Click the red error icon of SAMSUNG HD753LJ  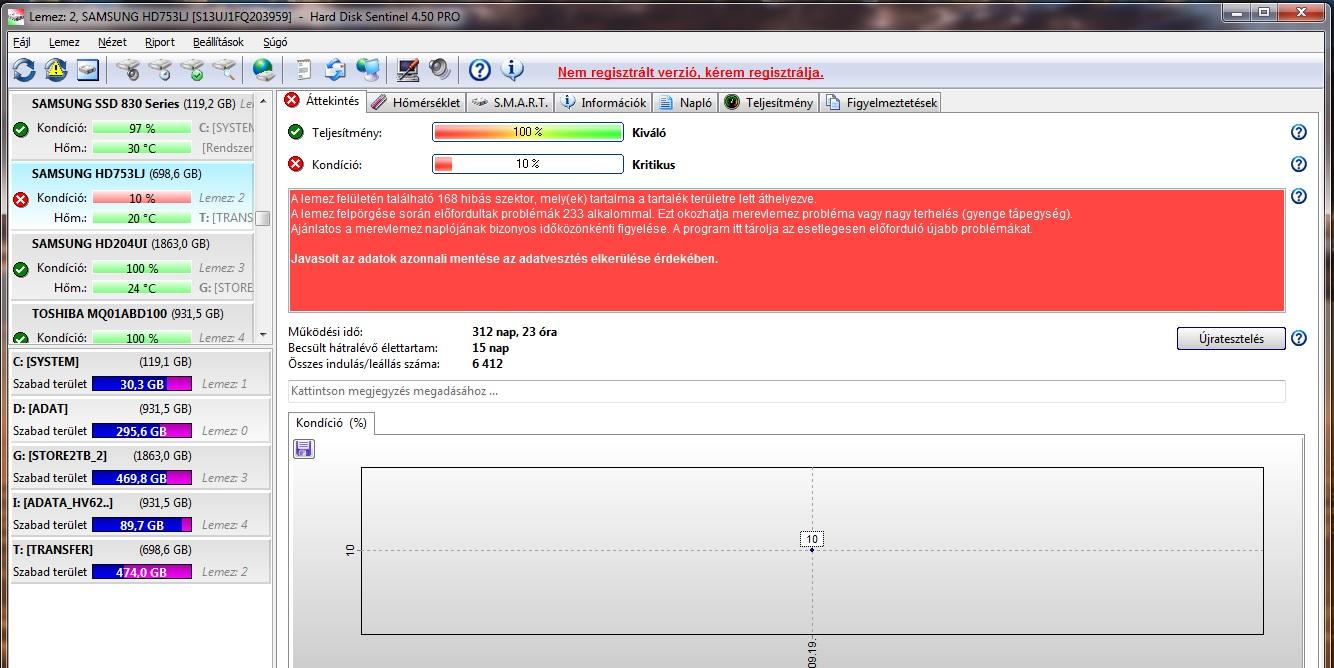pos(20,199)
